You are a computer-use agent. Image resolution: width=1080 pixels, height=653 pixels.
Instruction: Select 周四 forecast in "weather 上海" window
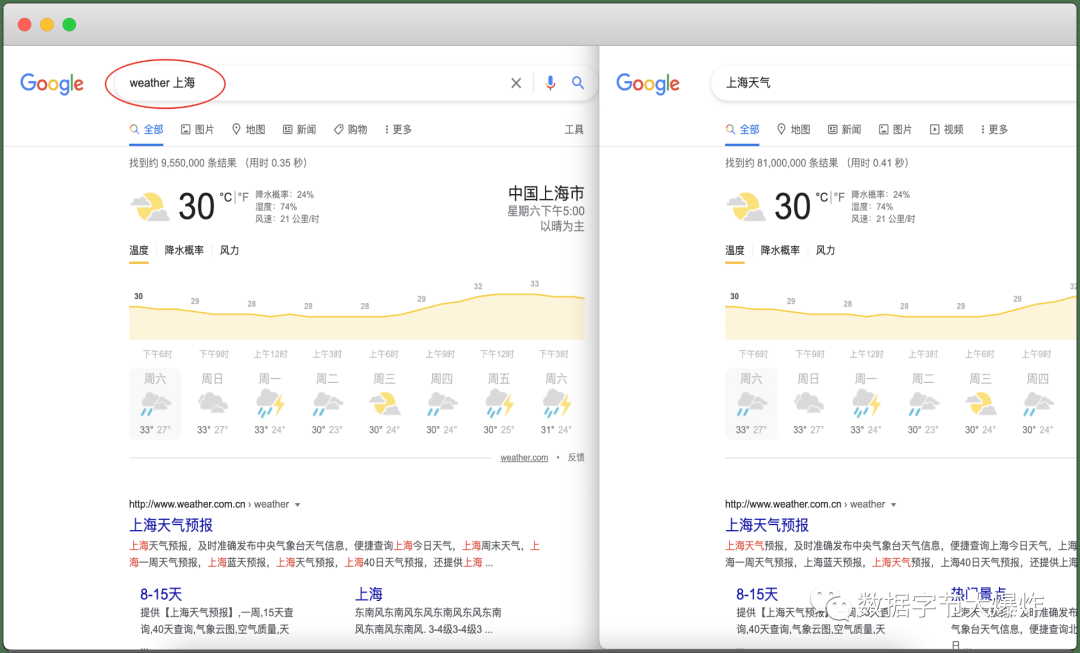pyautogui.click(x=442, y=404)
